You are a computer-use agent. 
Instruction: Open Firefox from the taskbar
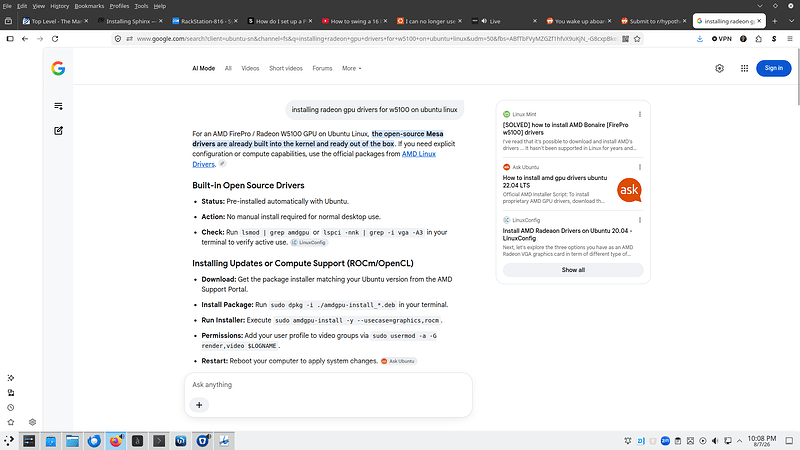coord(116,441)
